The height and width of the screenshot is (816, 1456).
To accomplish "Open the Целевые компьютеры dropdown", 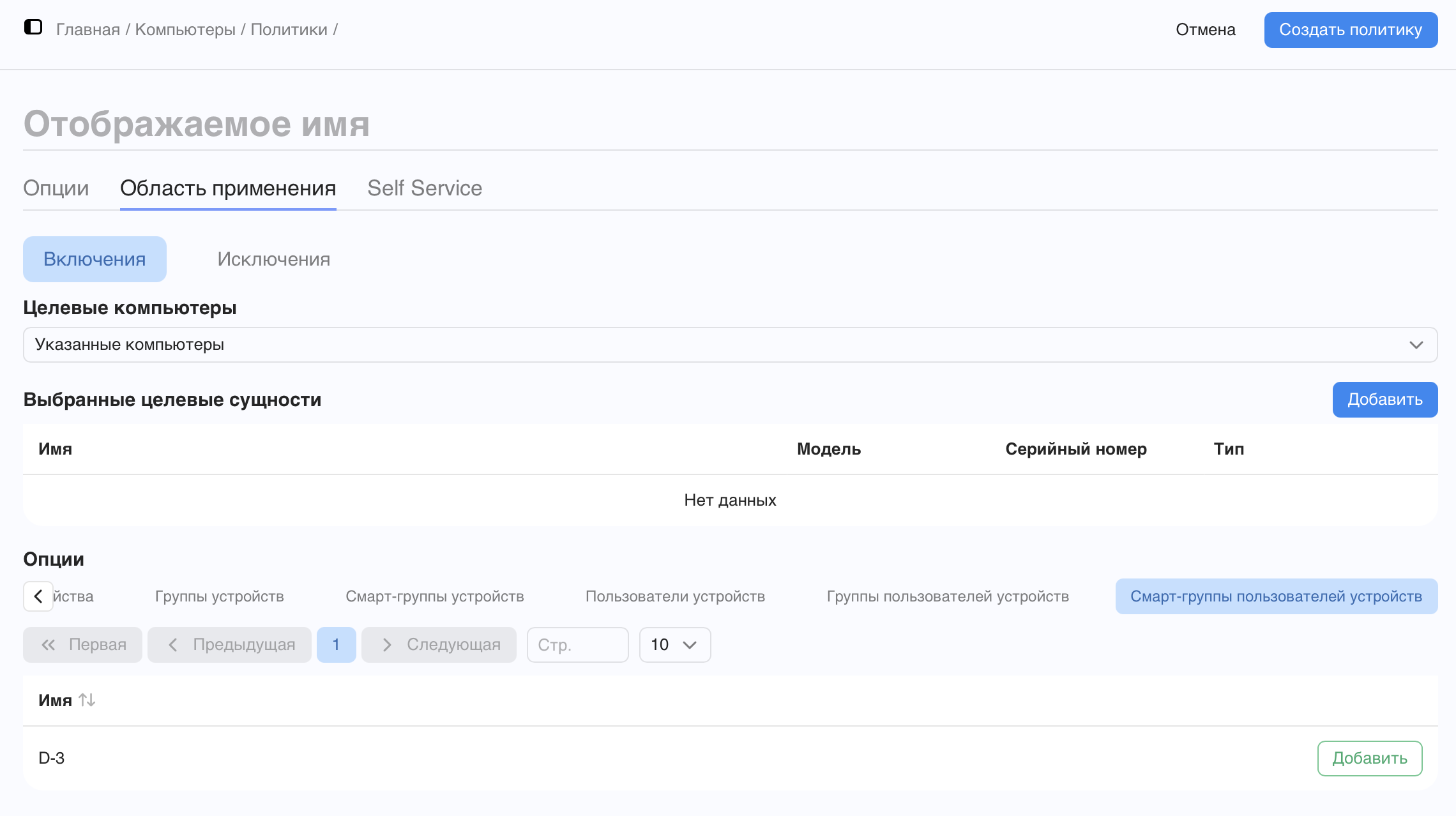I will point(730,345).
